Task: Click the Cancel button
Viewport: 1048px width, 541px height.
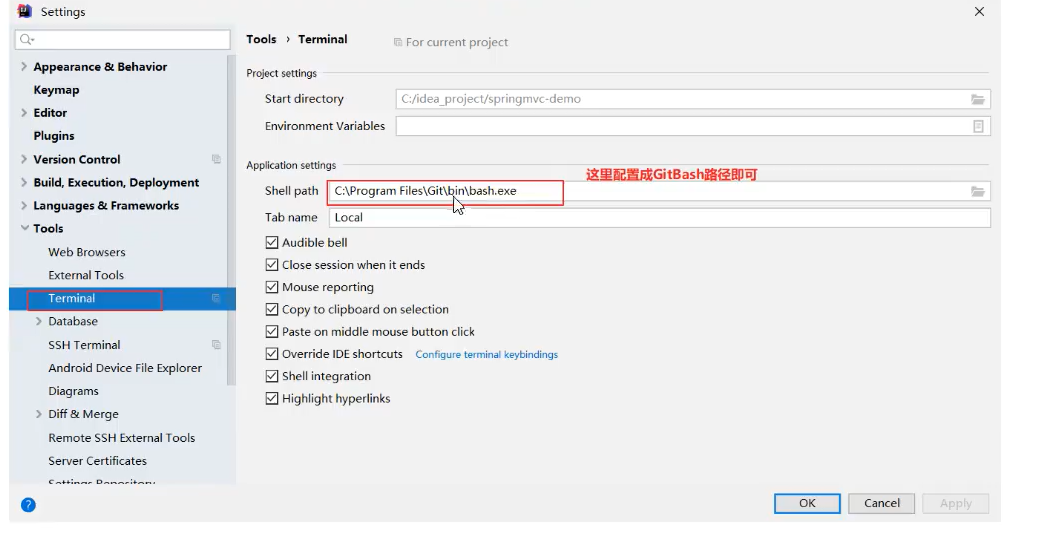Action: [882, 504]
